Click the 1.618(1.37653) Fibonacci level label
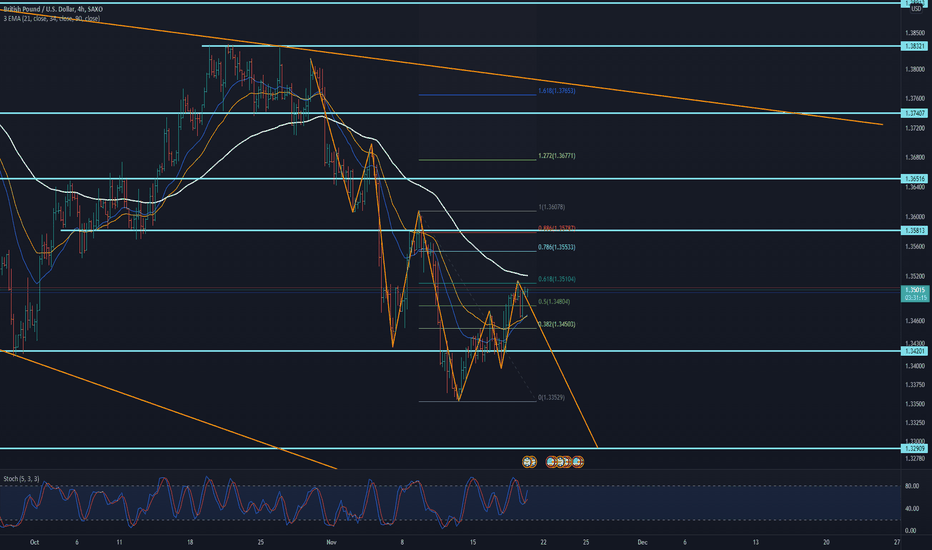 click(556, 91)
